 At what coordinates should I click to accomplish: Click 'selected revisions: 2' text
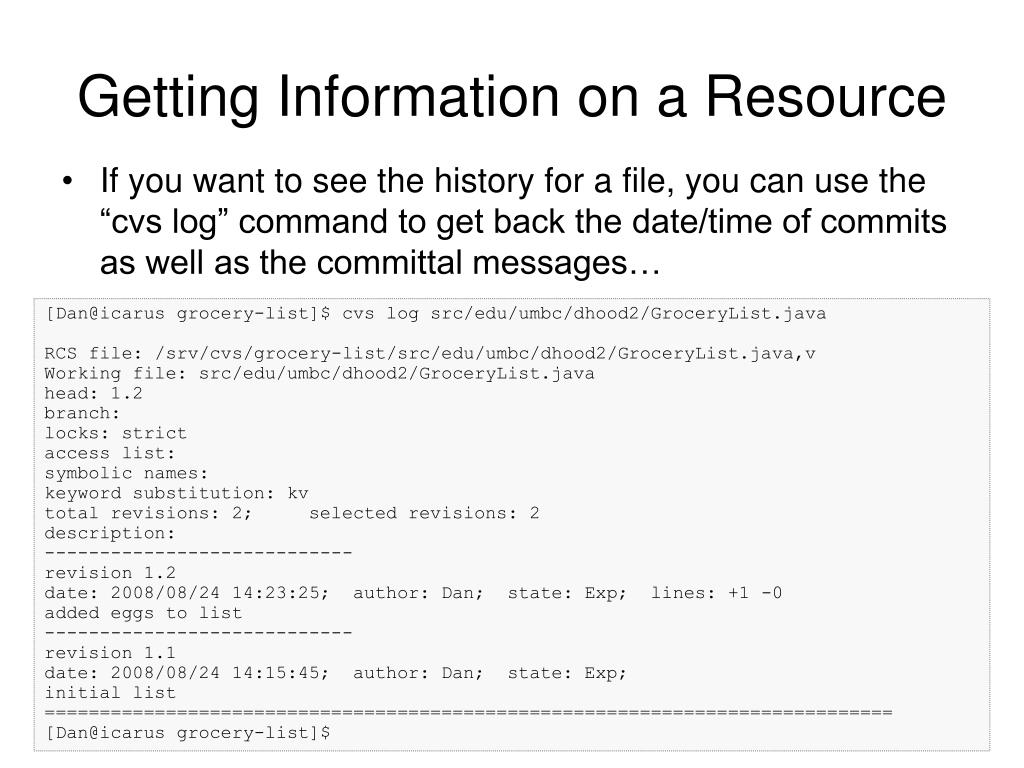(x=424, y=514)
